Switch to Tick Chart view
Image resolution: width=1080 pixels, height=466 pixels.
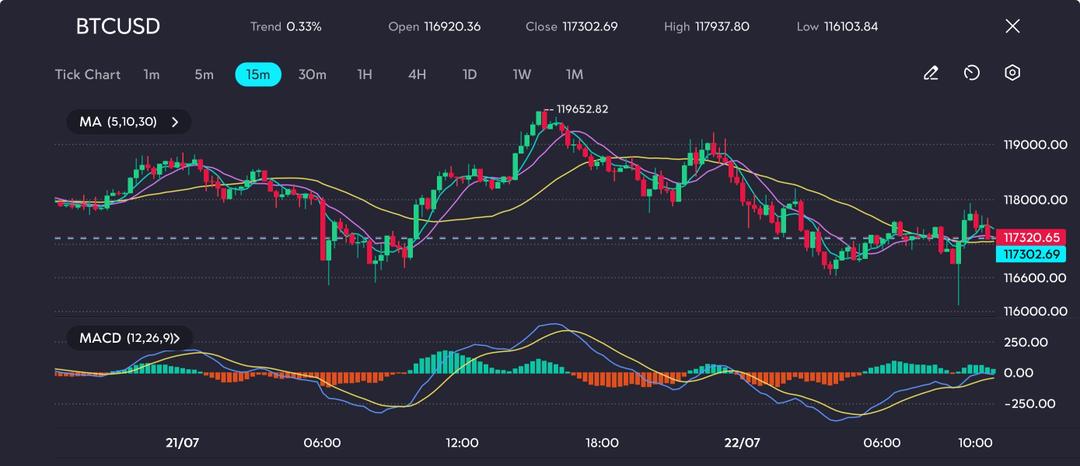[x=88, y=74]
